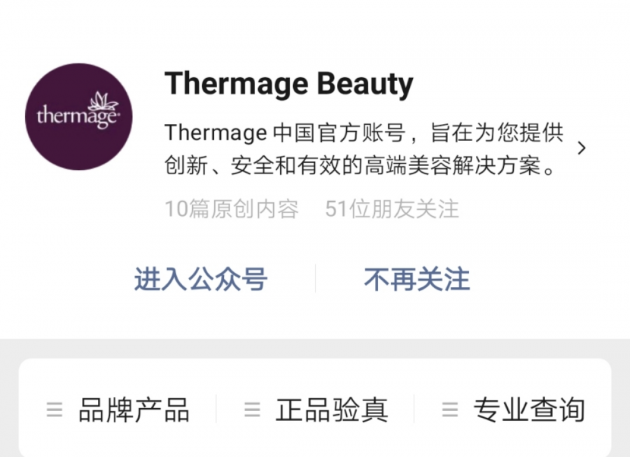Open the 专业查询 menu list icon
630x457 pixels.
450,410
